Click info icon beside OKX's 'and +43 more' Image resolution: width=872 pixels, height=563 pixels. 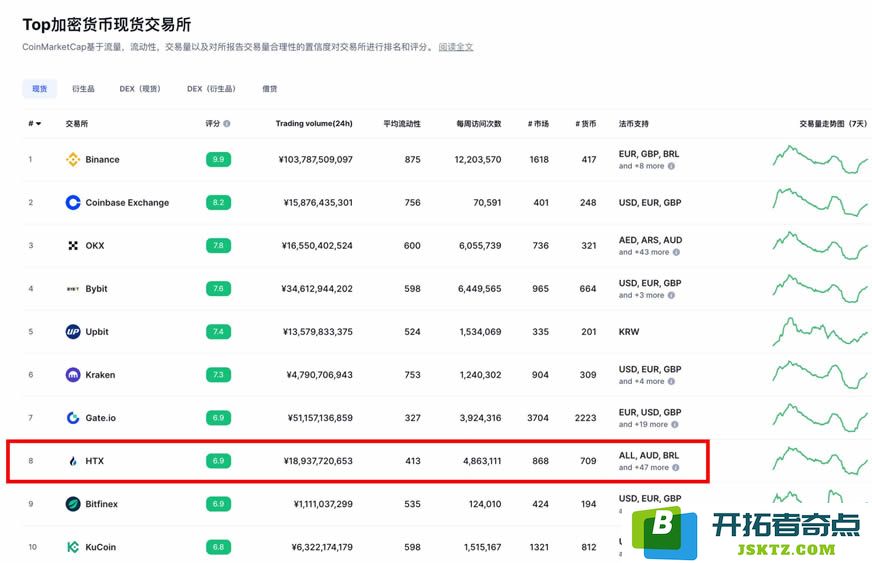pos(676,252)
